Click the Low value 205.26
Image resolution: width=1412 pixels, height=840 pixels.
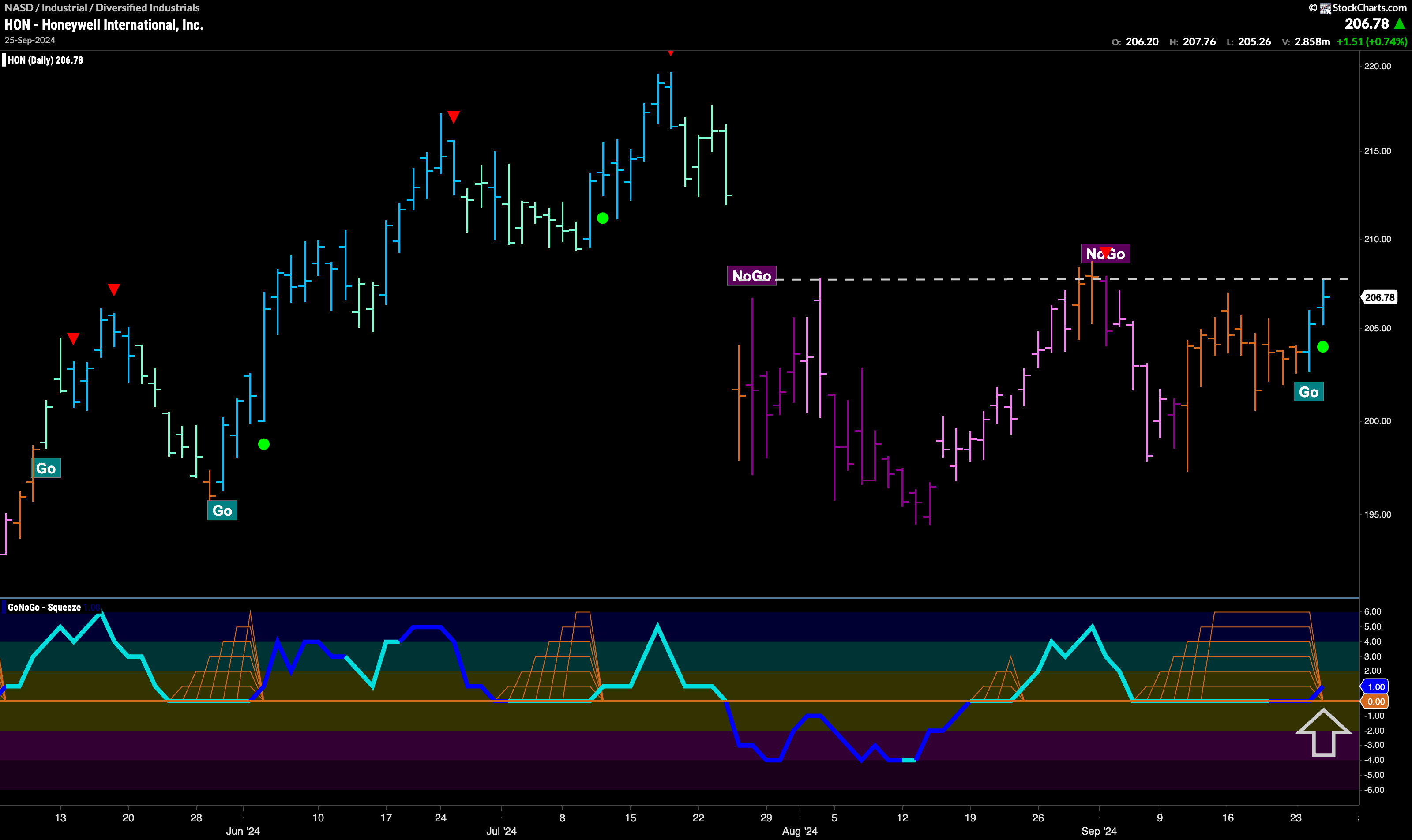click(x=1254, y=42)
